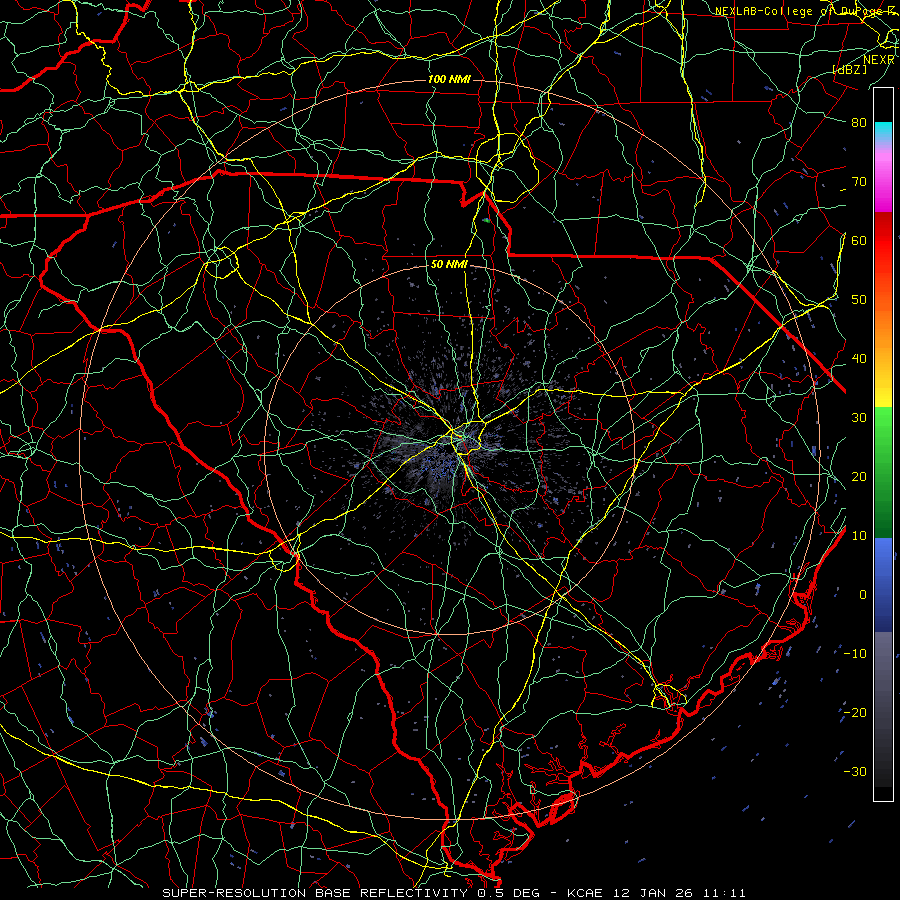Click the blue segment of the reflectivity color bar
This screenshot has width=900, height=900.
click(883, 585)
